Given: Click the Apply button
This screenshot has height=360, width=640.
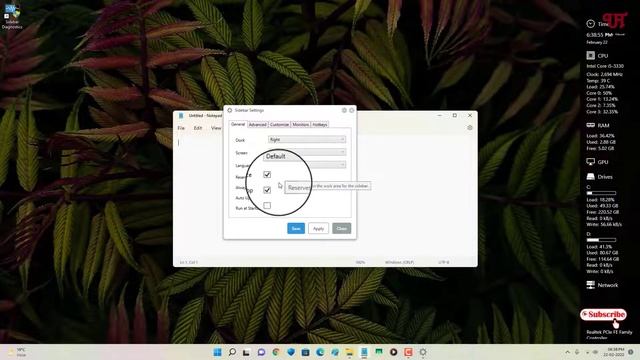Looking at the screenshot, I should (318, 229).
